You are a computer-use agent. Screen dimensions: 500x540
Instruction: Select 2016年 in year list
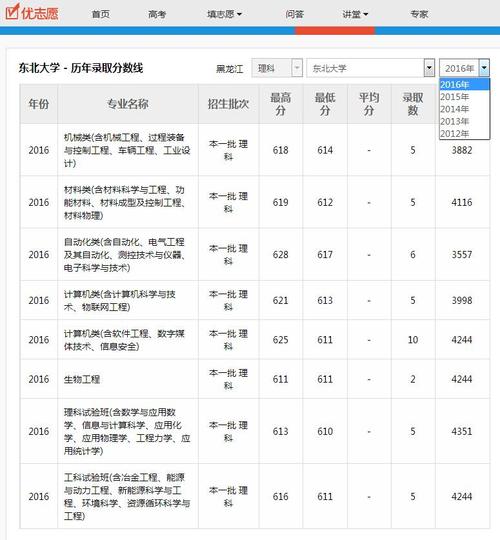click(464, 84)
